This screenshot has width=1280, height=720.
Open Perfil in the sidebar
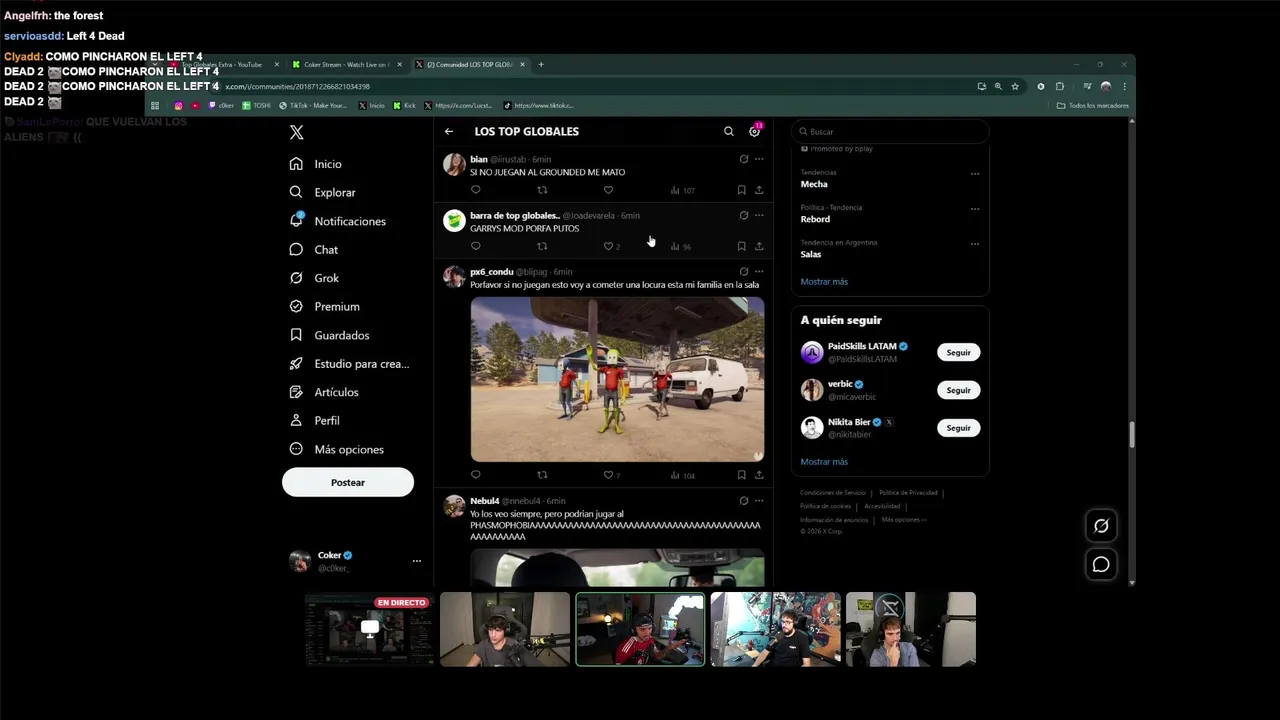pyautogui.click(x=314, y=420)
